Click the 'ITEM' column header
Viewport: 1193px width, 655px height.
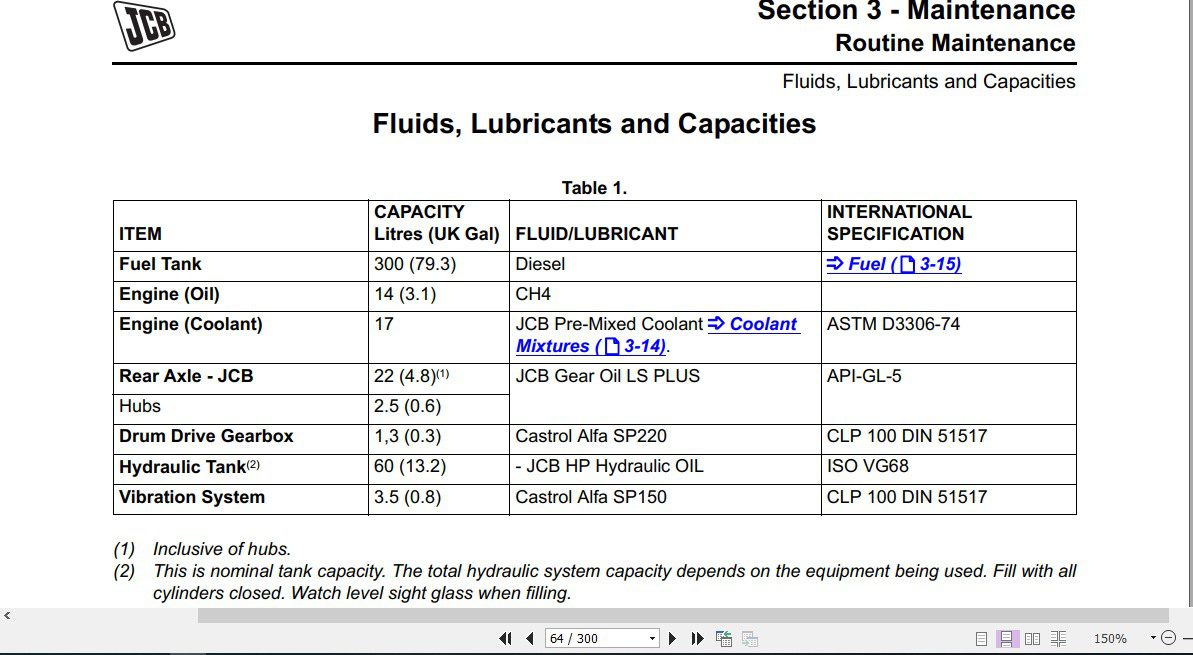point(140,234)
